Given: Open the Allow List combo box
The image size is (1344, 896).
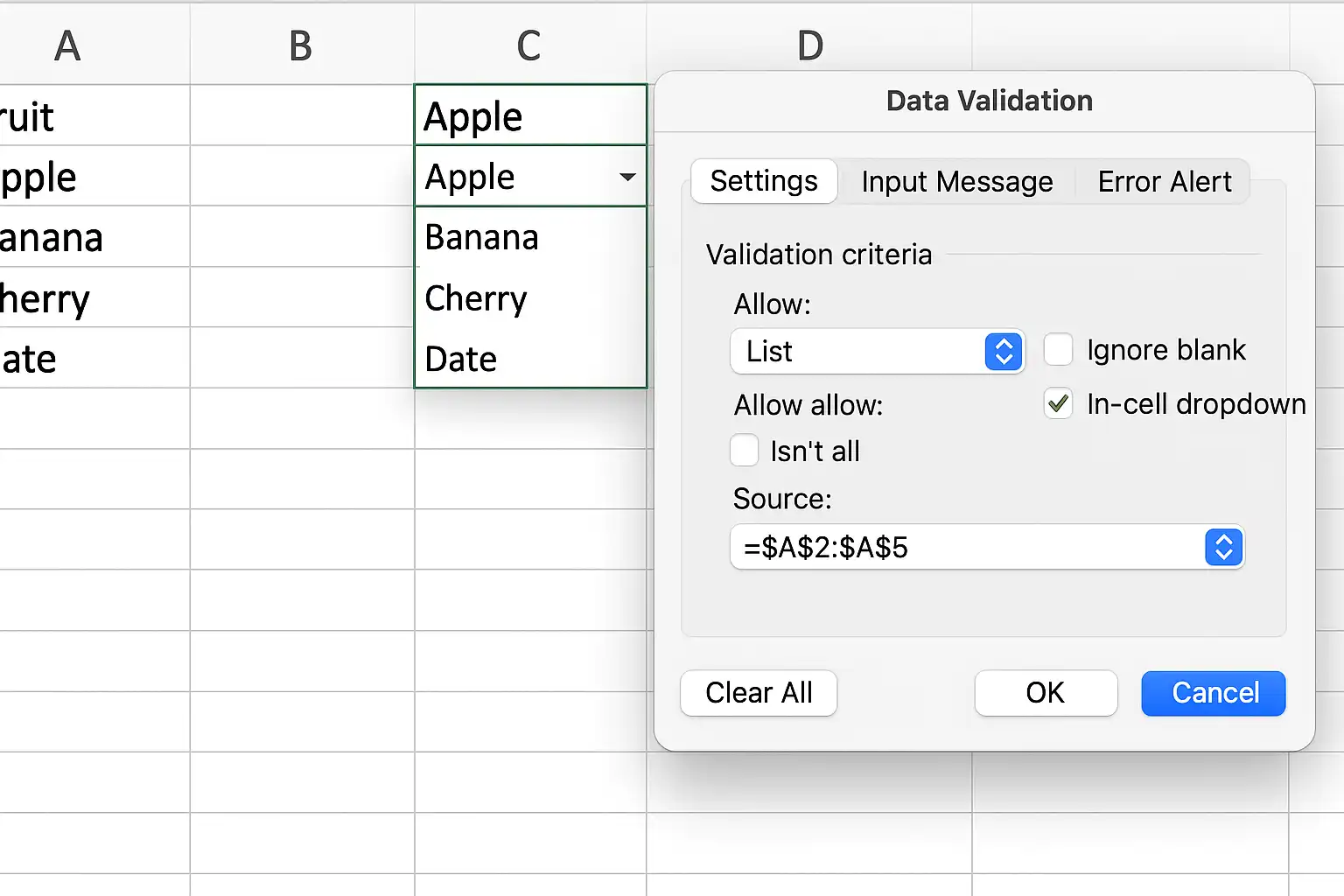Looking at the screenshot, I should 878,352.
